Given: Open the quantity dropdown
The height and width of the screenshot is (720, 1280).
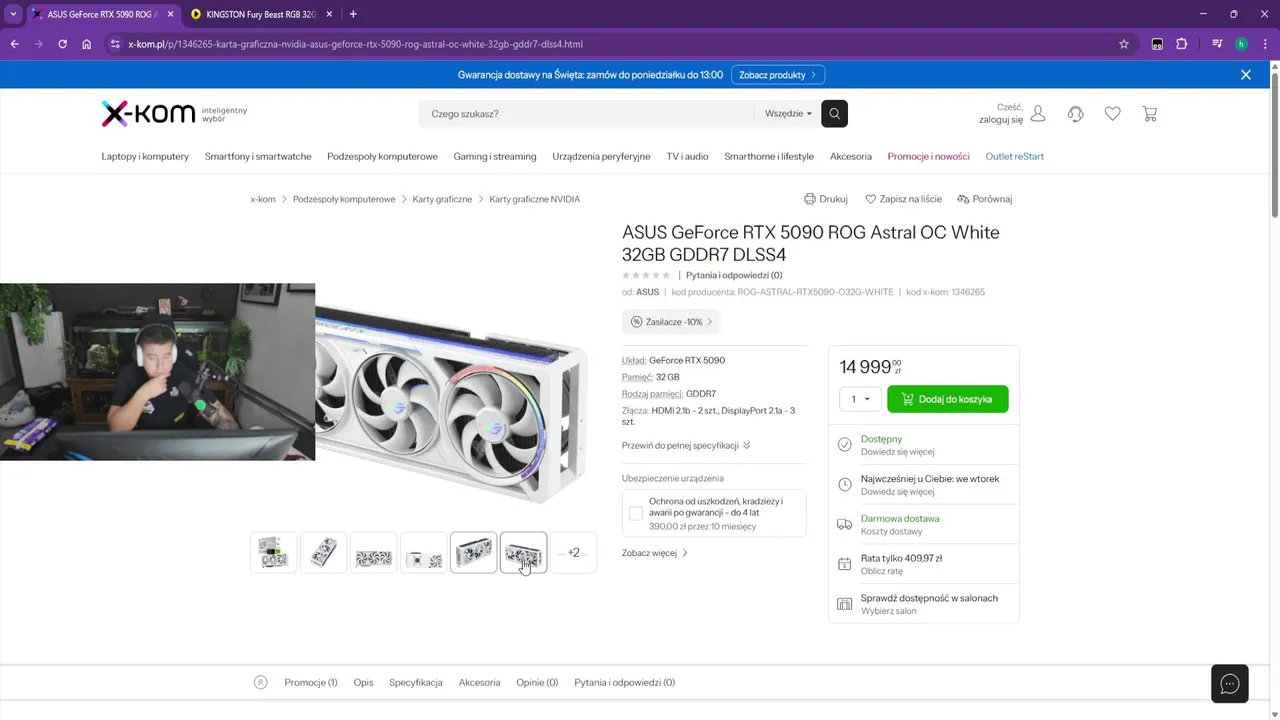Looking at the screenshot, I should (x=860, y=399).
